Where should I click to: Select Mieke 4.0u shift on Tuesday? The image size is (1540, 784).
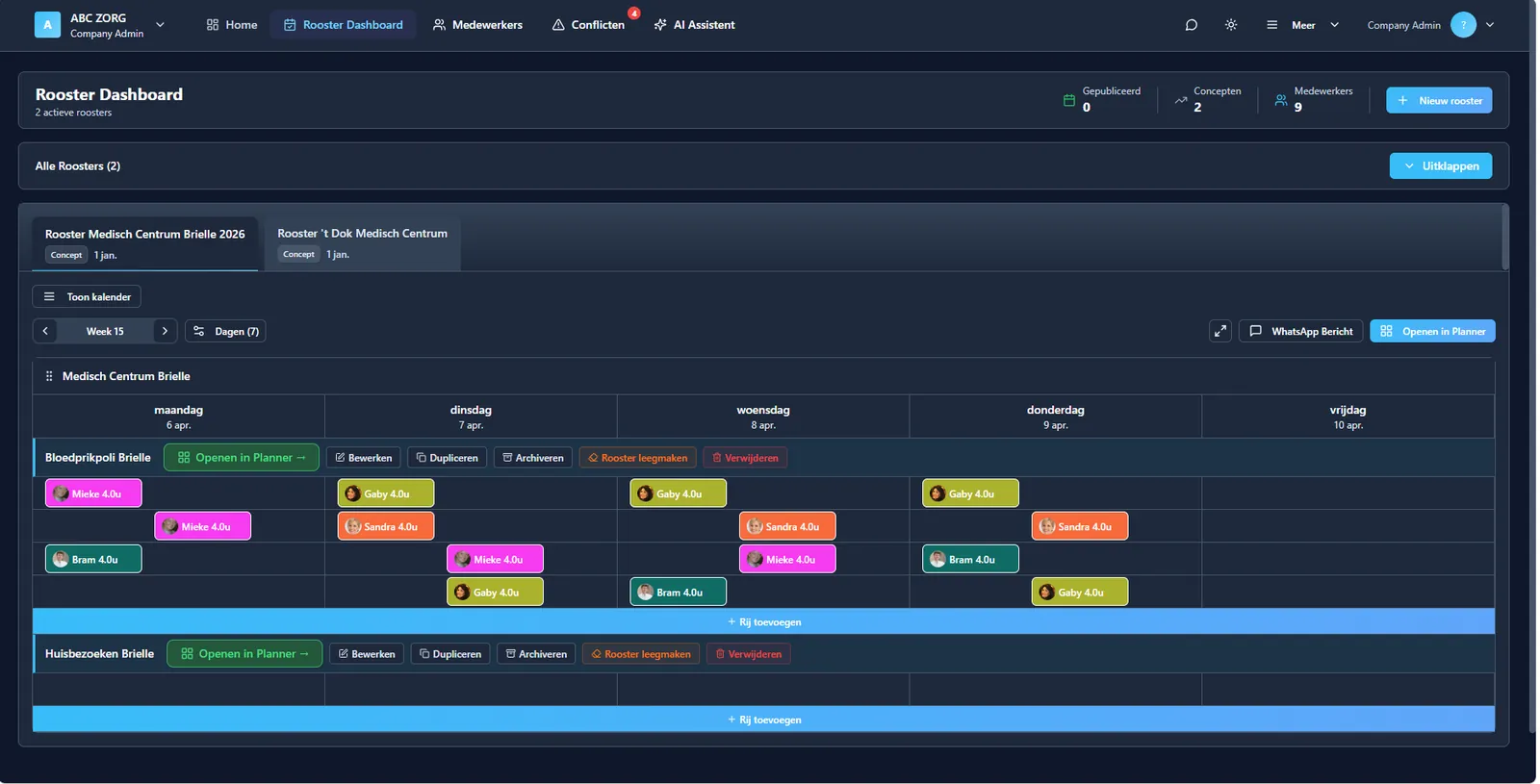(x=495, y=559)
